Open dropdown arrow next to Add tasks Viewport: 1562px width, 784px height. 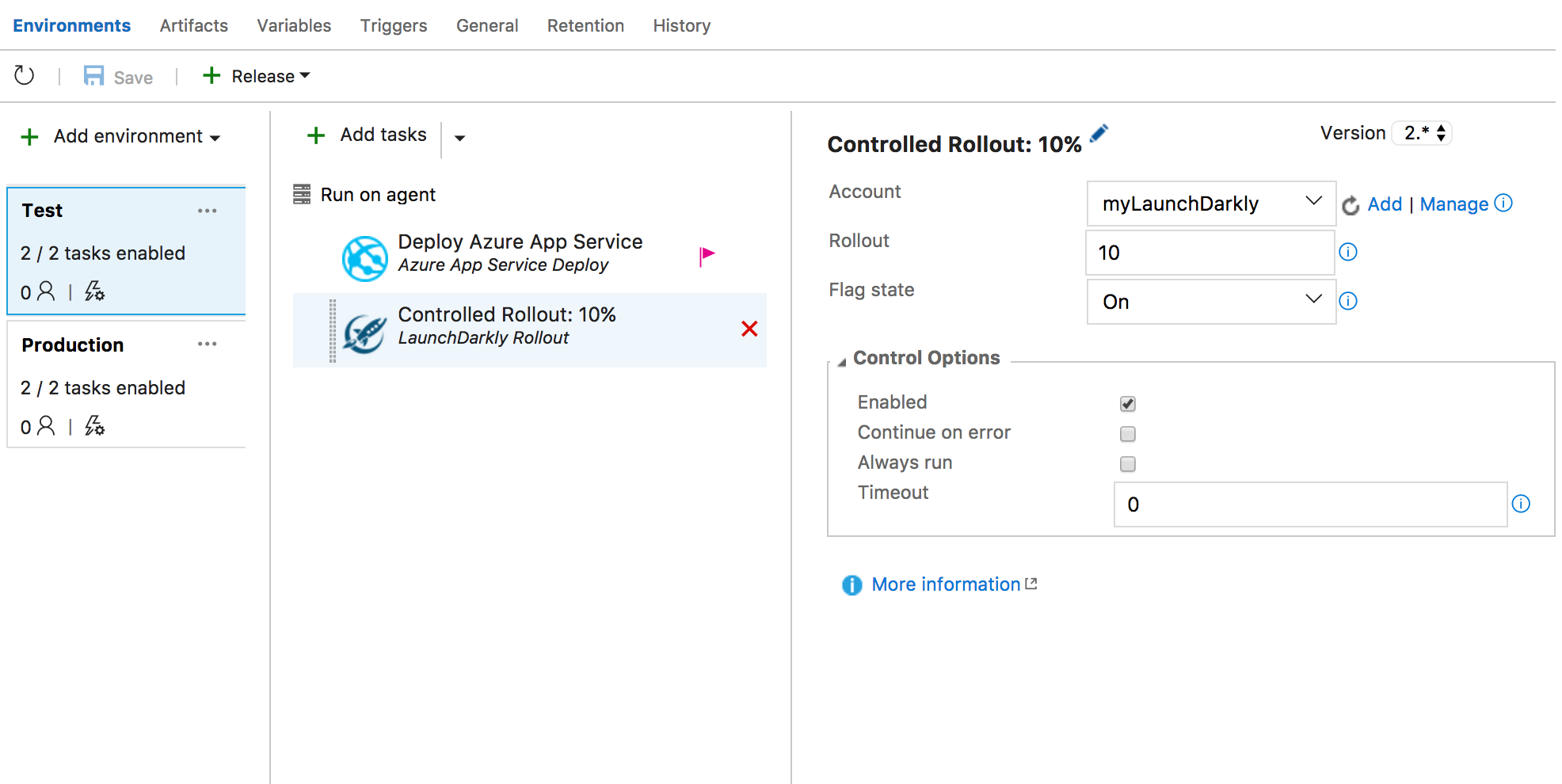click(459, 138)
